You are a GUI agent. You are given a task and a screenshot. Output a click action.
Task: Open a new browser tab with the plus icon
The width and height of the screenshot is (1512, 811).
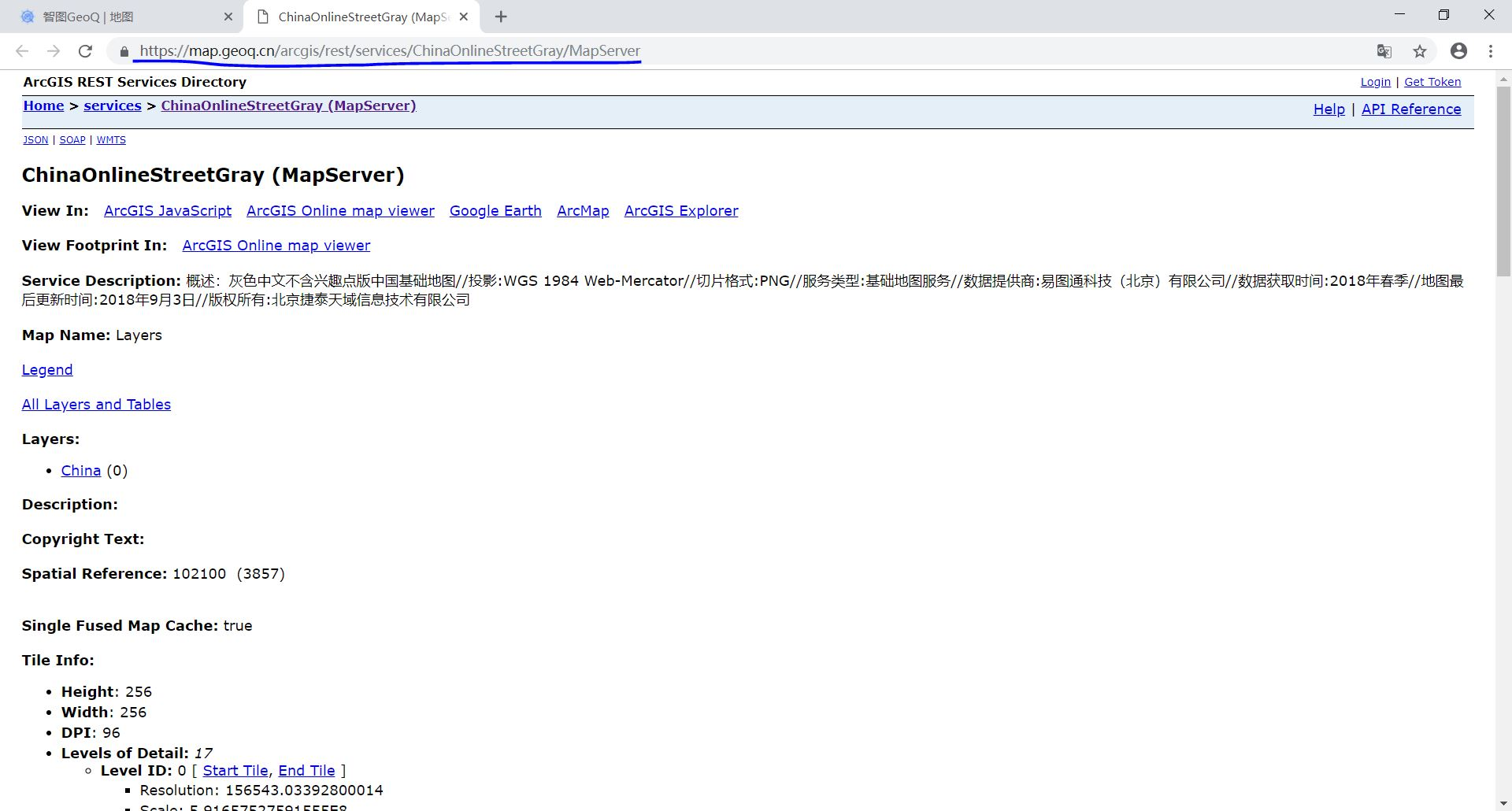[501, 16]
